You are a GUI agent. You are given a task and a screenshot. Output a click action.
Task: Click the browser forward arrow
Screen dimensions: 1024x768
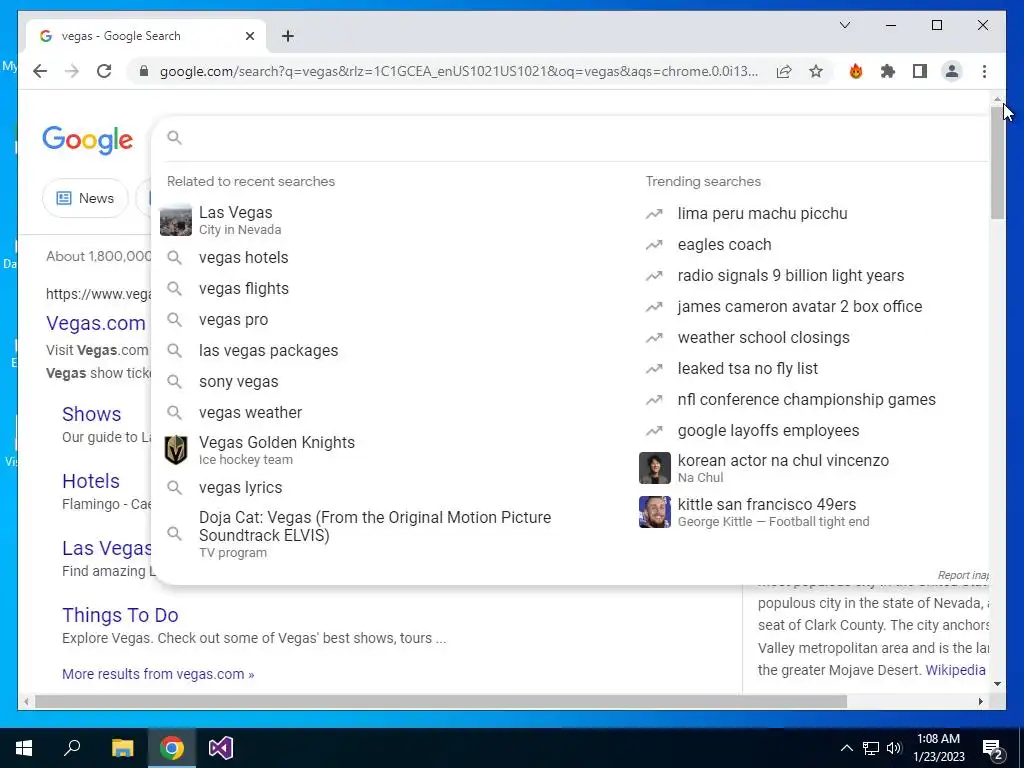point(72,71)
